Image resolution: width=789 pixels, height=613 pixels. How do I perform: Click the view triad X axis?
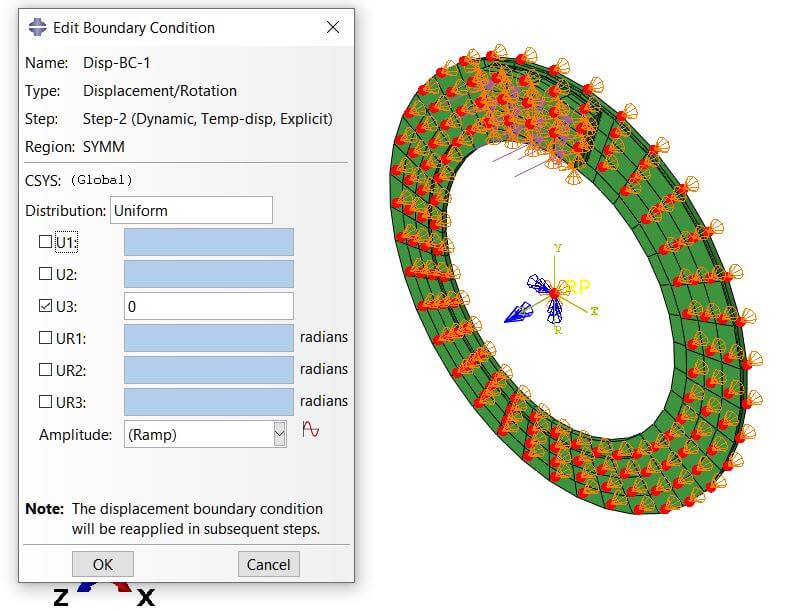pyautogui.click(x=146, y=598)
